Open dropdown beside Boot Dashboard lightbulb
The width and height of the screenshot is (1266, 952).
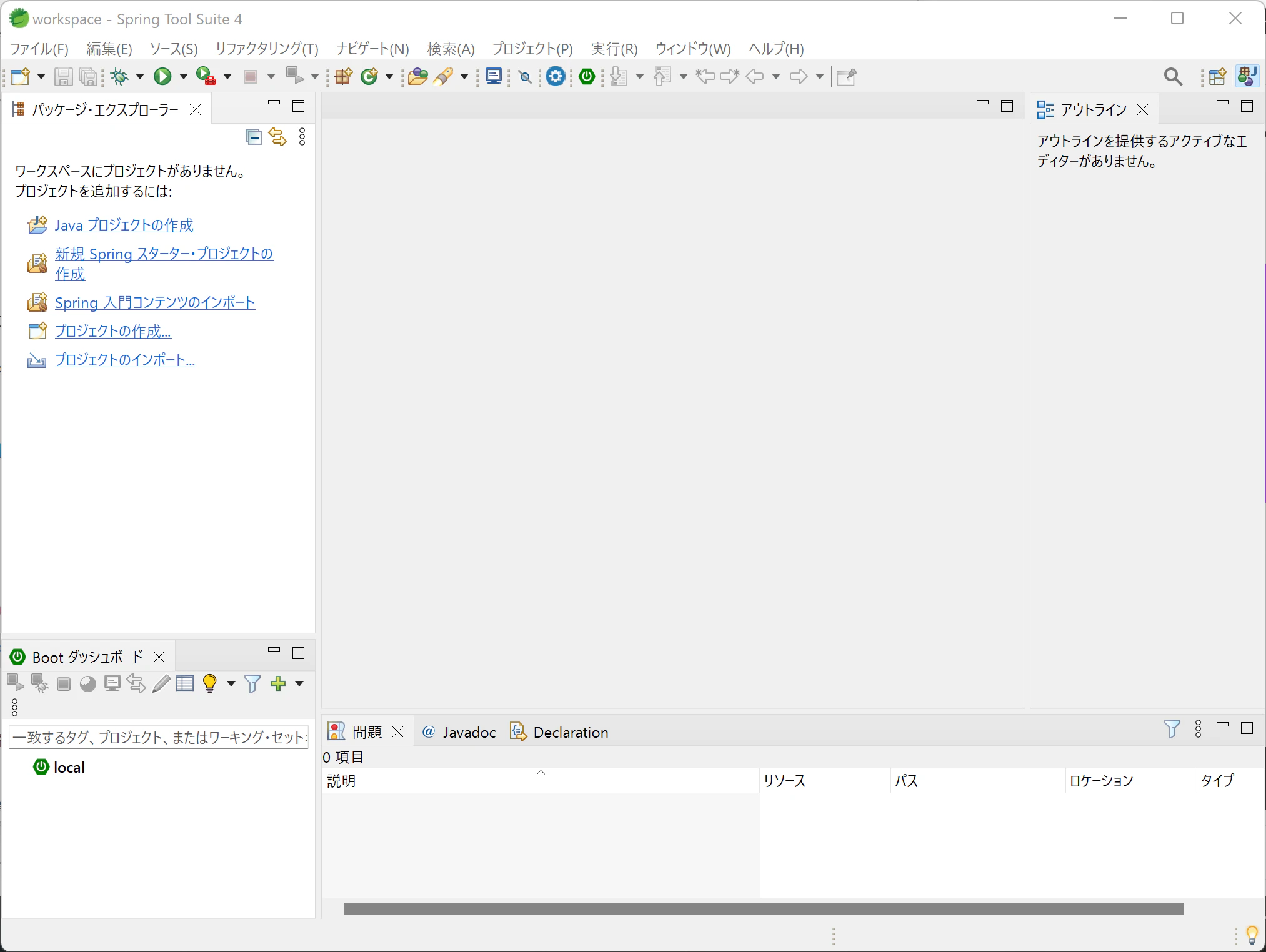pos(231,683)
